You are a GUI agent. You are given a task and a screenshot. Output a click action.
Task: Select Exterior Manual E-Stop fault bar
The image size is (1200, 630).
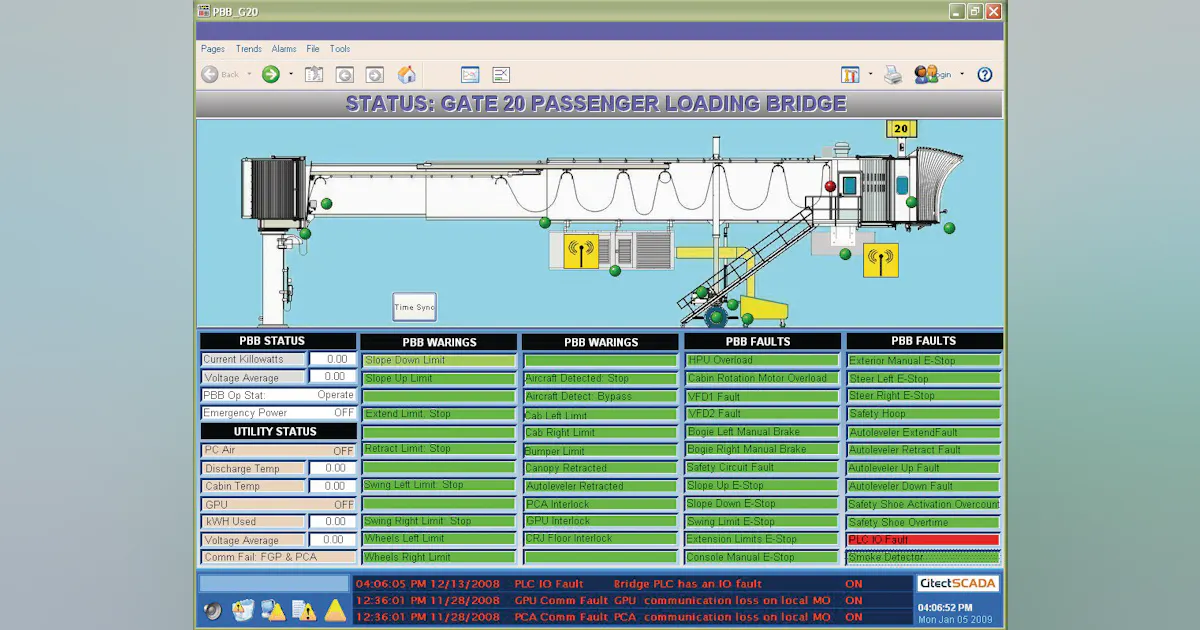923,360
